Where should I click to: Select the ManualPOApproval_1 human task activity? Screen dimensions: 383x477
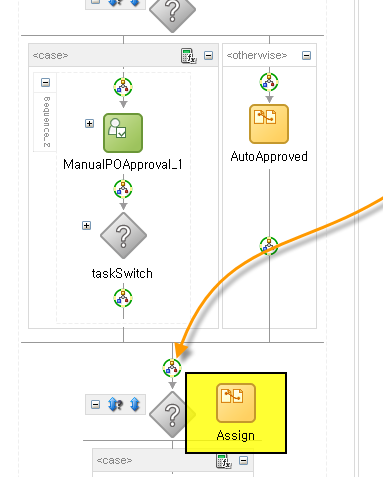coord(123,133)
